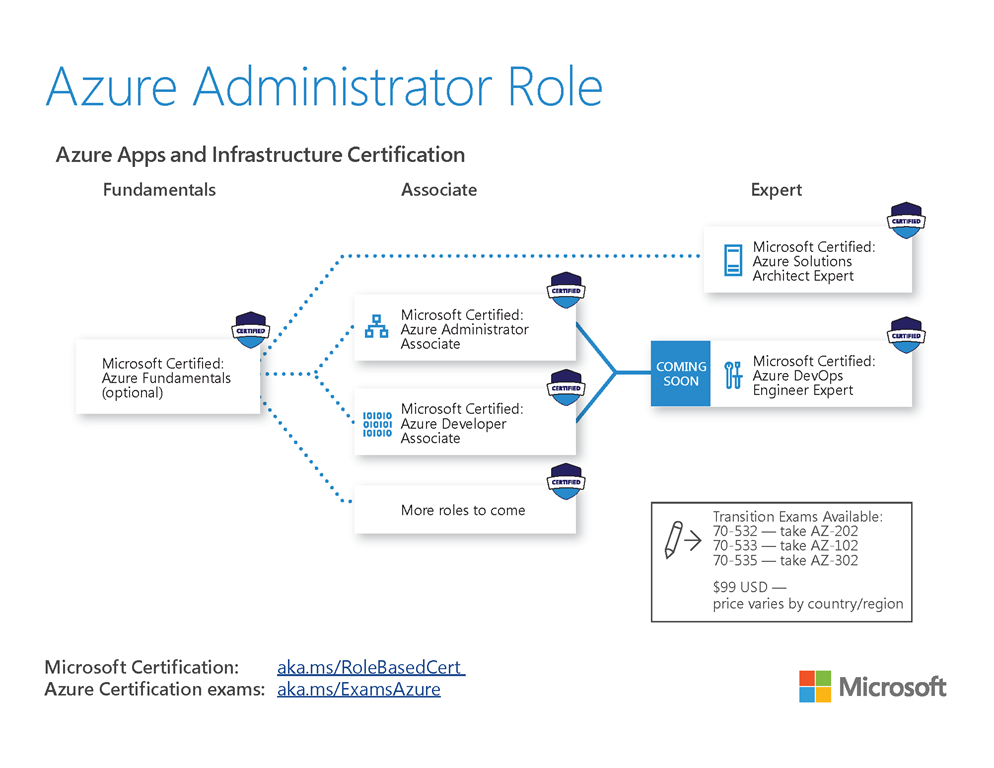Screen dimensions: 994x768
Task: Click the Associate column heading
Action: click(x=439, y=190)
